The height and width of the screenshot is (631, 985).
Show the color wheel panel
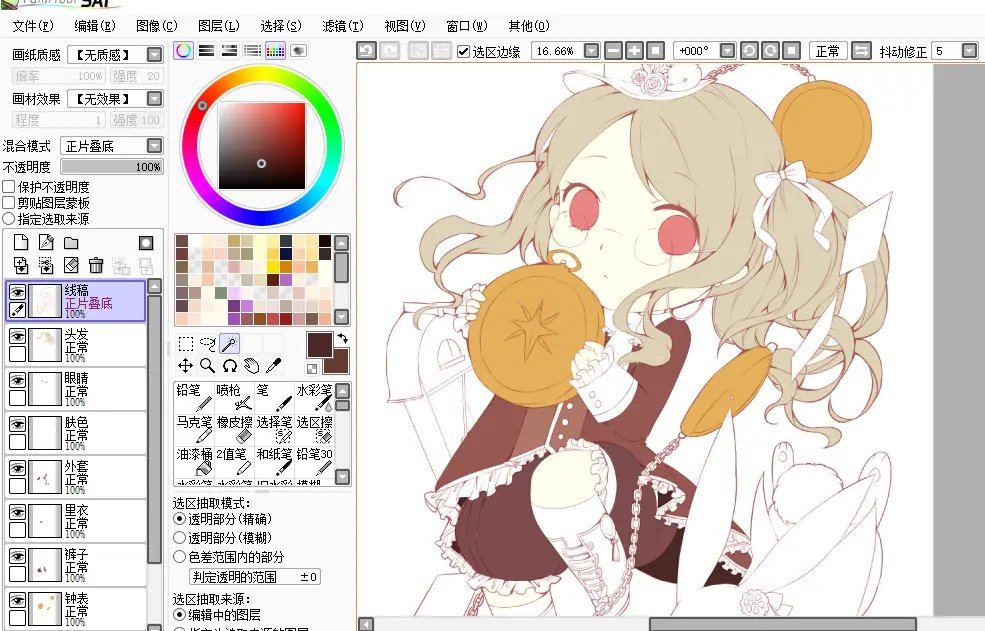[x=183, y=51]
